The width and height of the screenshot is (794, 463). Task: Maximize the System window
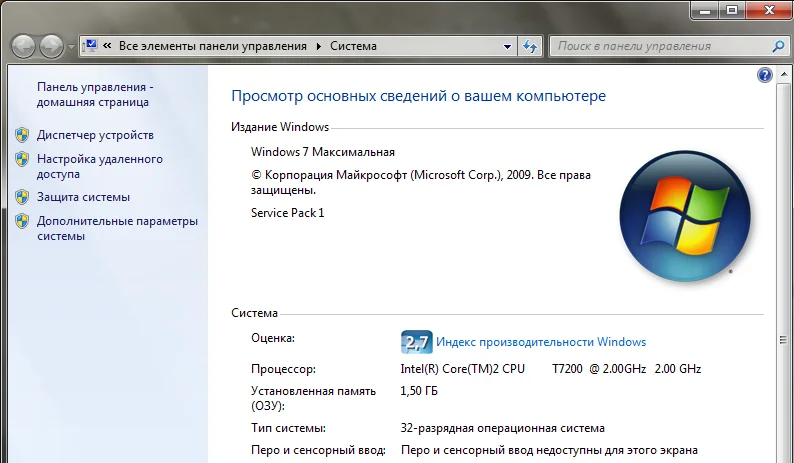coord(732,10)
